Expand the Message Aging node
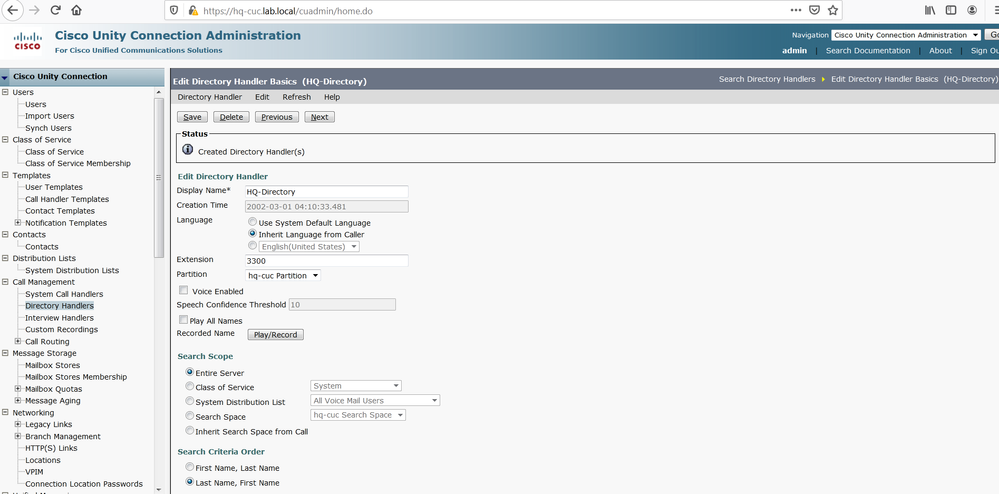 pos(18,400)
